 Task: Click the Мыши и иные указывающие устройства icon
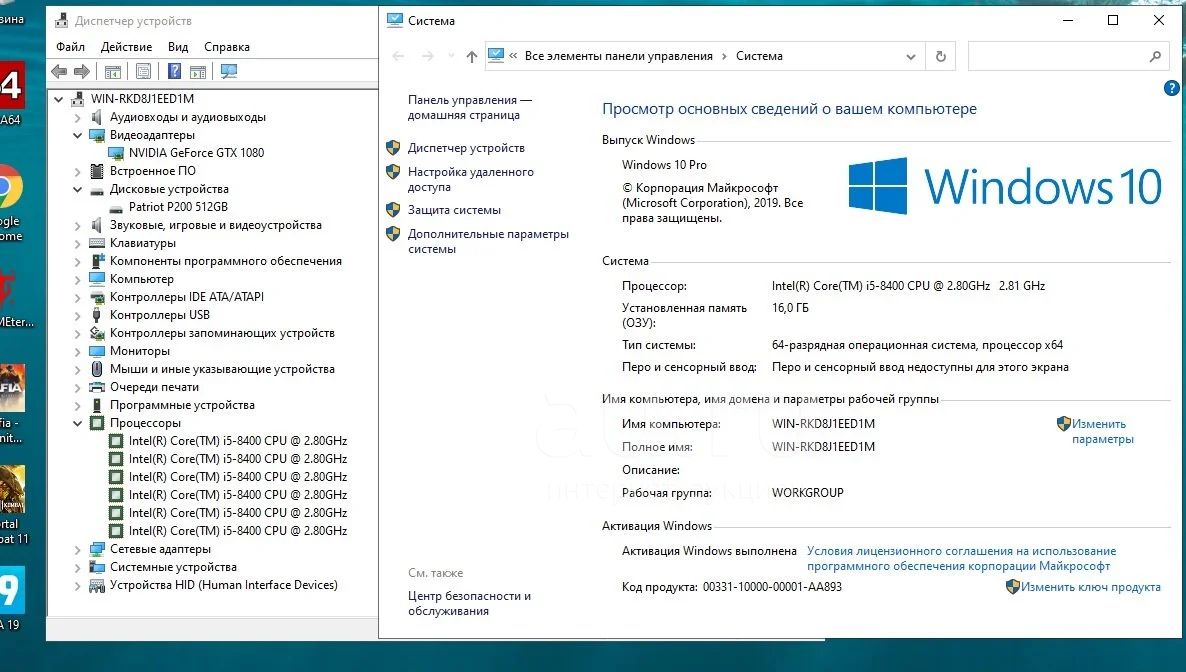[x=97, y=369]
